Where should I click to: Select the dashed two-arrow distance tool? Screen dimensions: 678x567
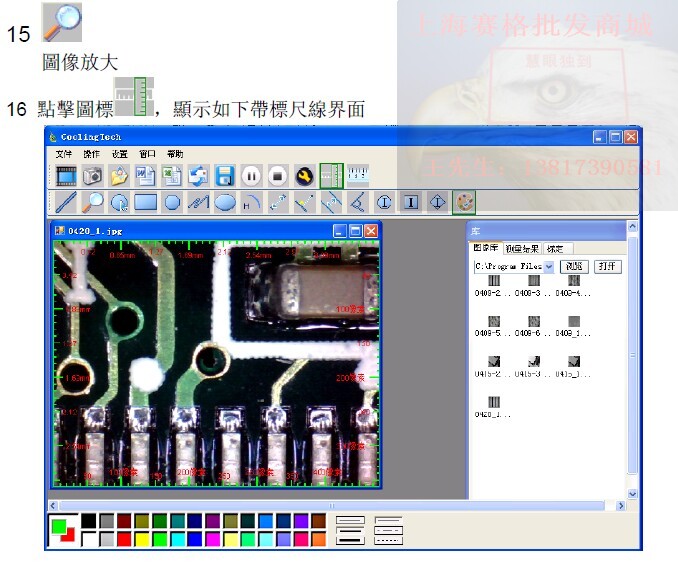278,202
